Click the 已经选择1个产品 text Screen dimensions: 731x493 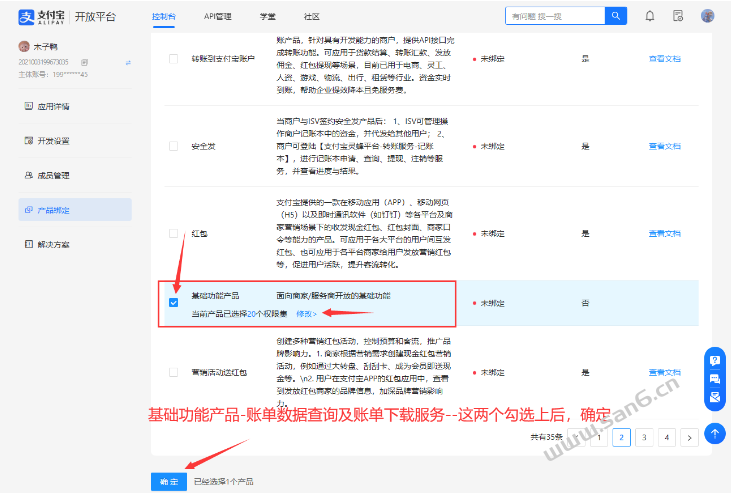tap(224, 481)
